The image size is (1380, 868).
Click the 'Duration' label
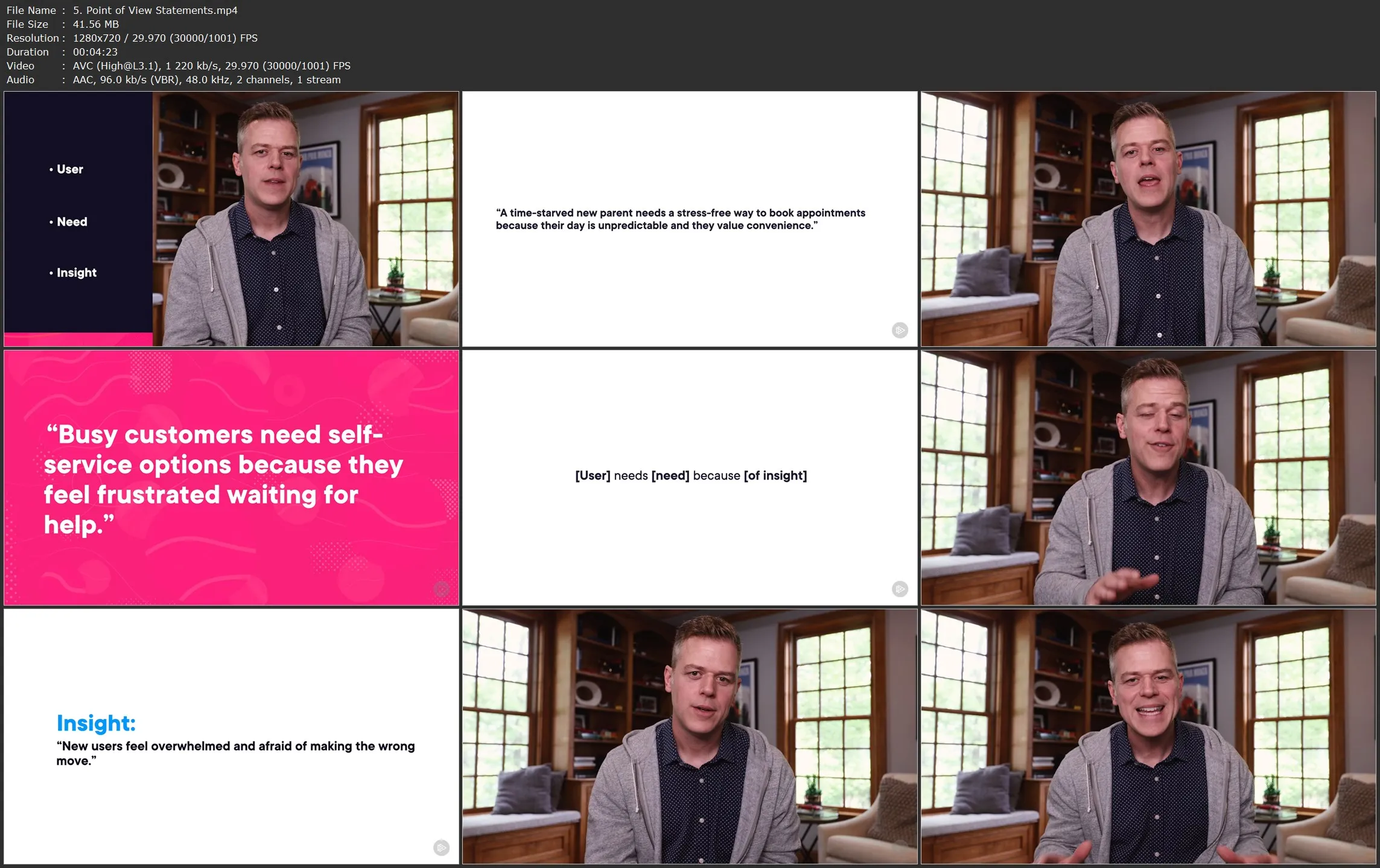[x=28, y=52]
